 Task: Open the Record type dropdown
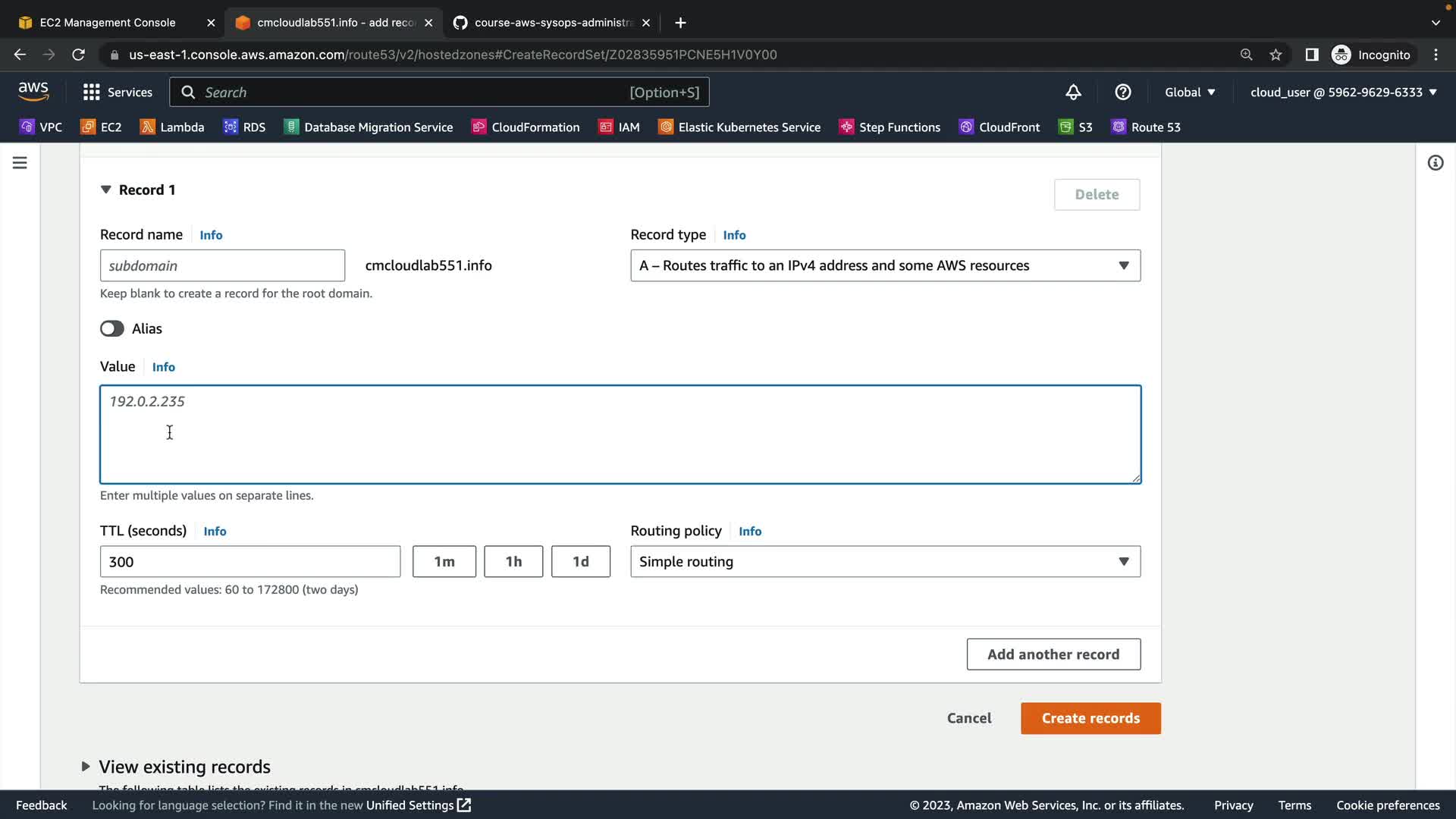coord(885,265)
